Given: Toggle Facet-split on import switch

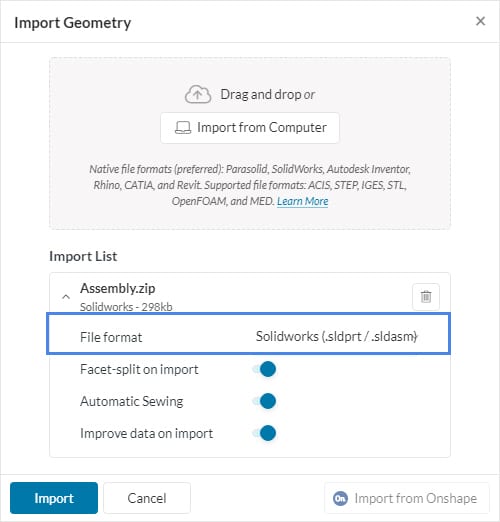Looking at the screenshot, I should pos(264,369).
